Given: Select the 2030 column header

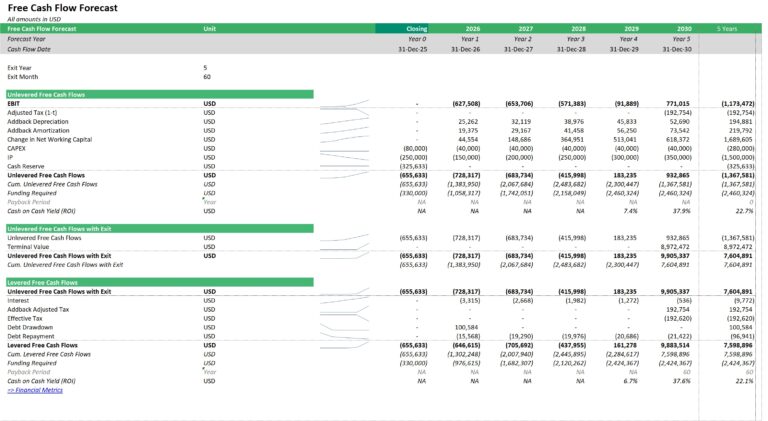Looking at the screenshot, I should (x=684, y=29).
